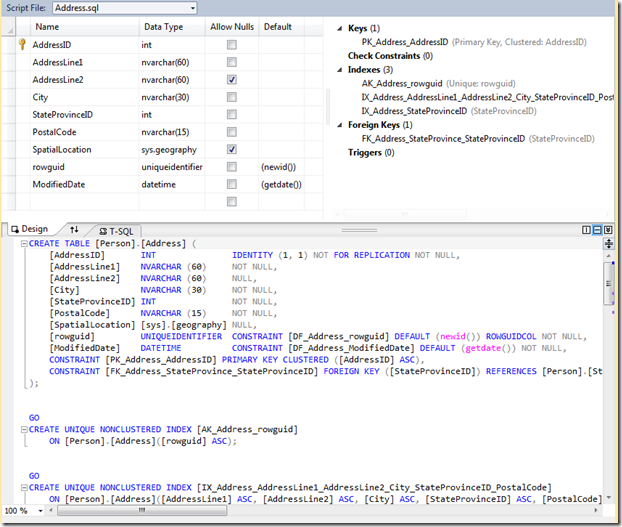Toggle Allow Nulls for AddressLine1

[232, 62]
